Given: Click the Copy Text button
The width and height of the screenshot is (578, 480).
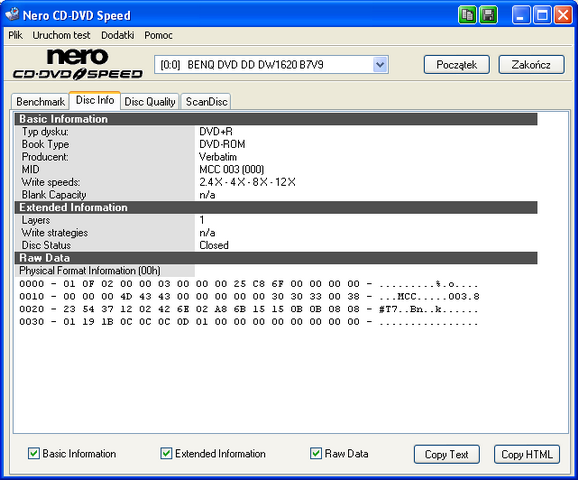Looking at the screenshot, I should [x=447, y=454].
